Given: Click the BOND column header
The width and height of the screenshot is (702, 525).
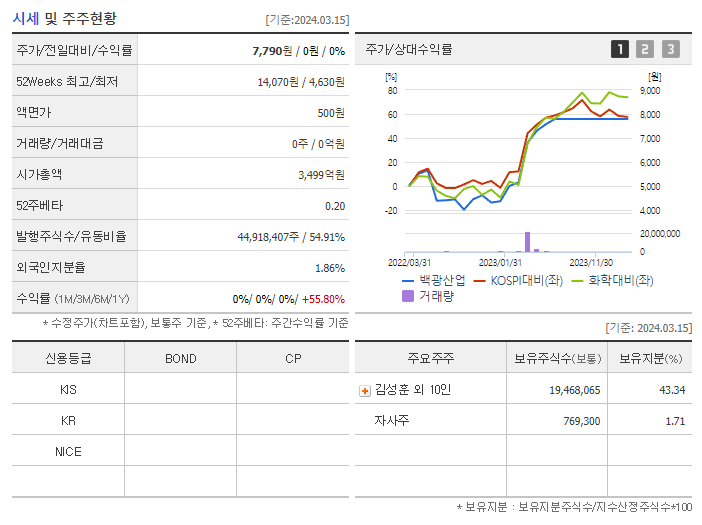Looking at the screenshot, I should pos(181,359).
